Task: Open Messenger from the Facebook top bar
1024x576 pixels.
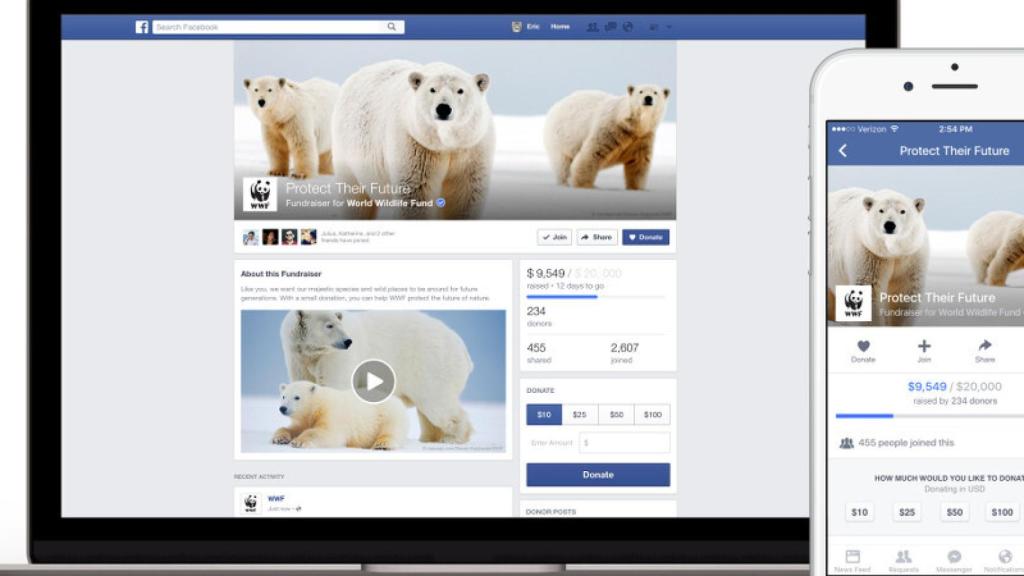Action: tap(612, 27)
